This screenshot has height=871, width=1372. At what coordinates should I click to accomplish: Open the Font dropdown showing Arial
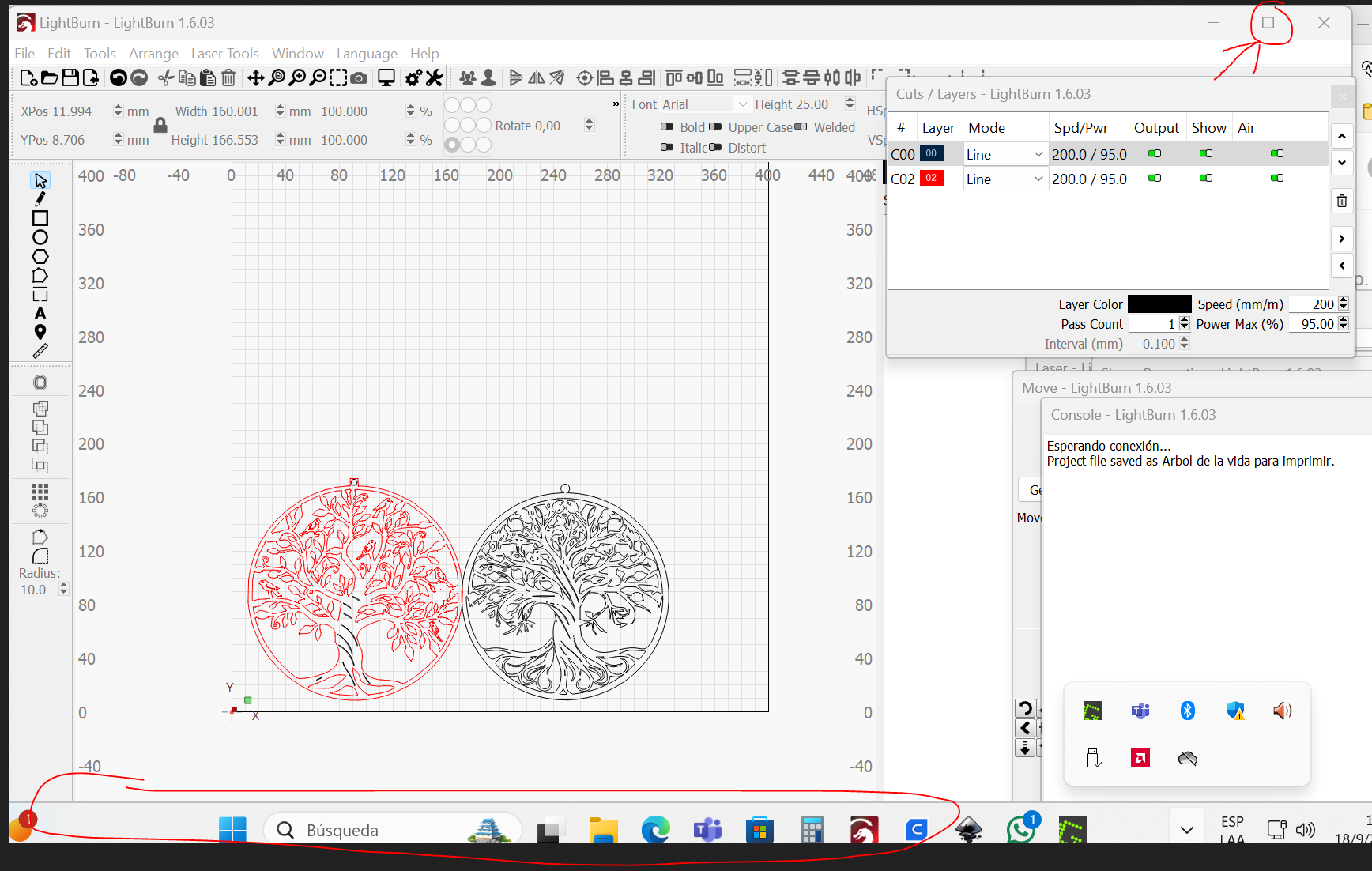[703, 104]
